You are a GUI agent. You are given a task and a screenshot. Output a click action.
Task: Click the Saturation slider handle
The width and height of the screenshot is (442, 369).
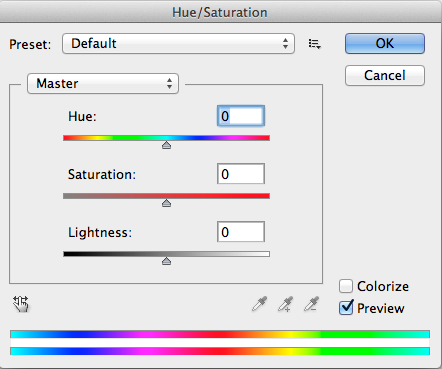(166, 203)
